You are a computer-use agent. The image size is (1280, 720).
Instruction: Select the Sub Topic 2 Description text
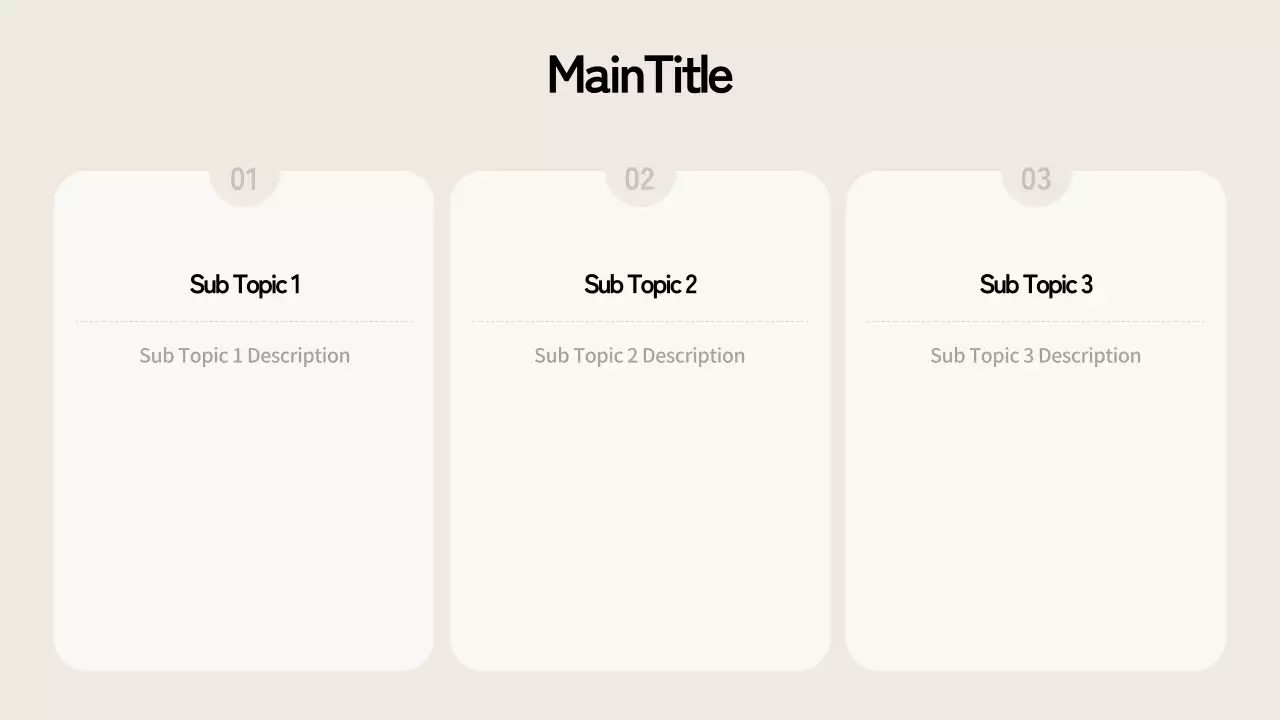coord(640,356)
